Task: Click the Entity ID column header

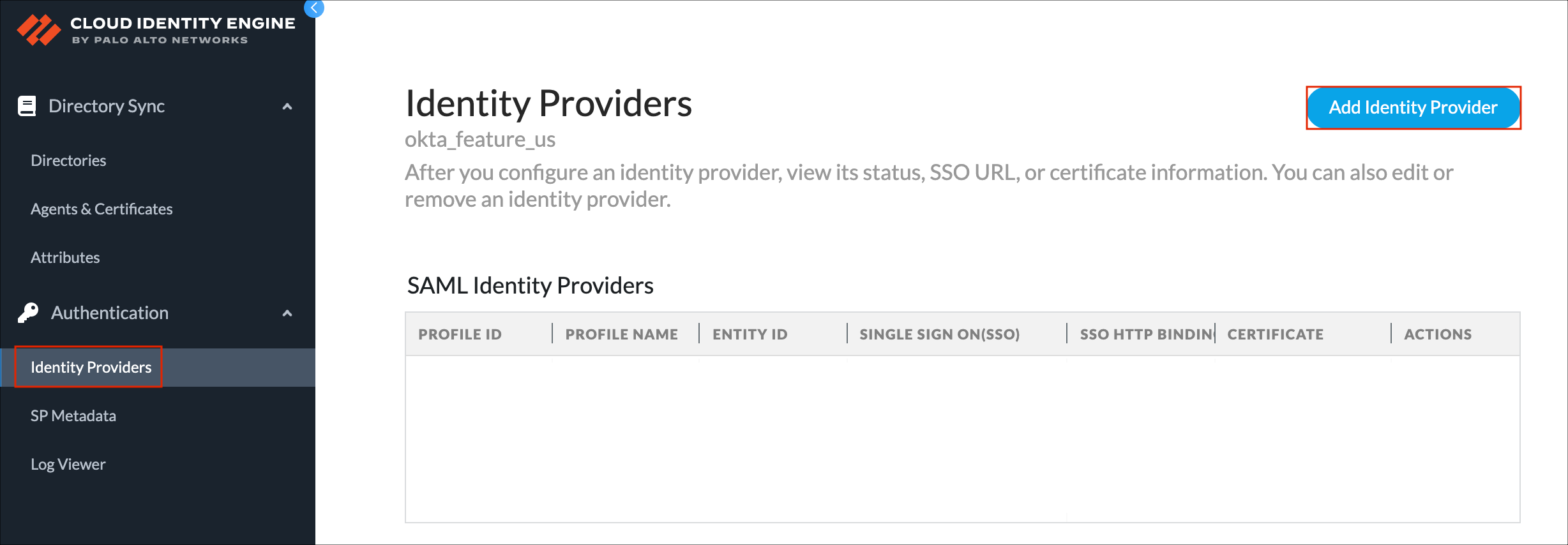Action: 750,334
